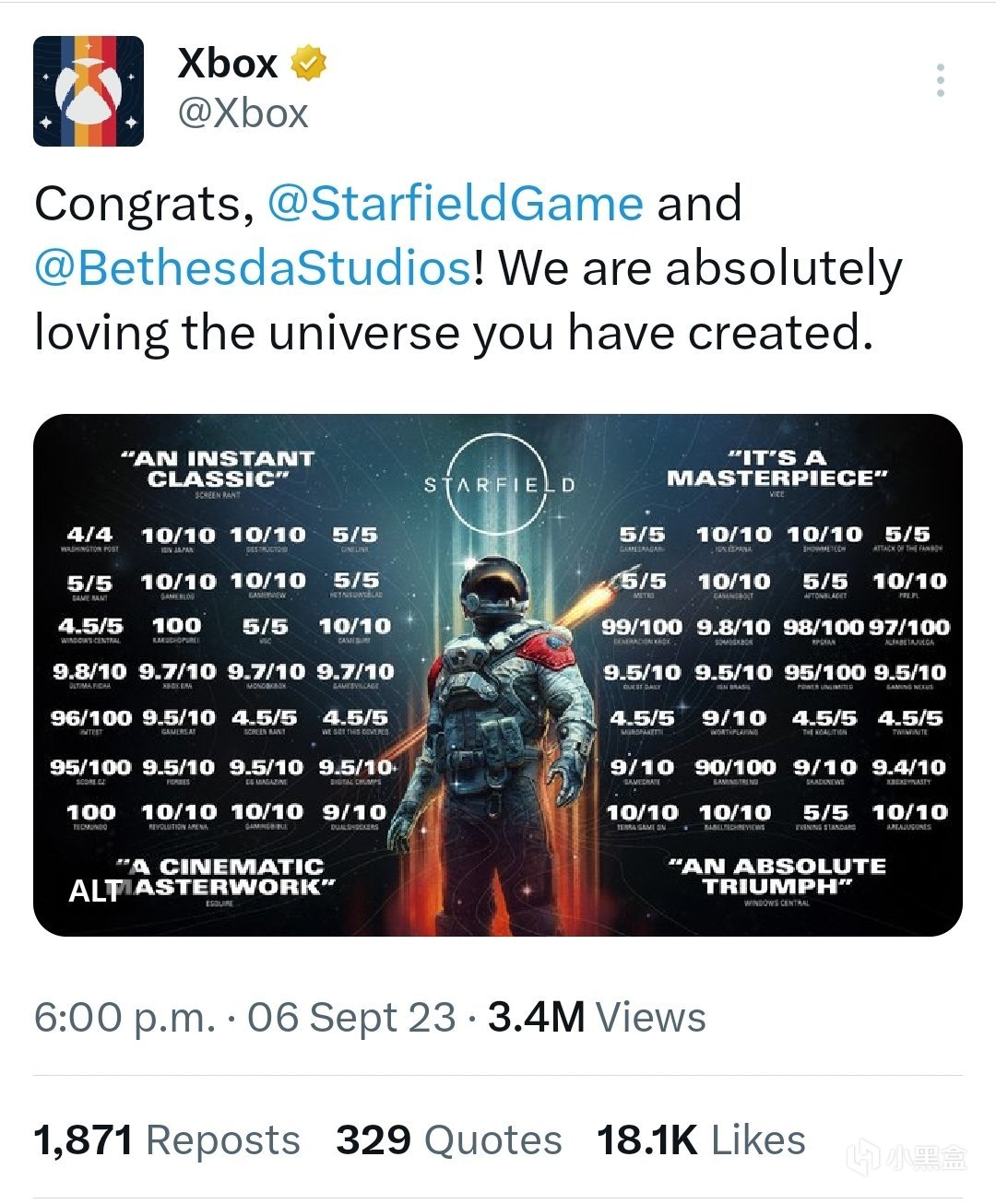See who gave the 18.1K Likes
The width and height of the screenshot is (996, 1204).
click(x=701, y=1140)
